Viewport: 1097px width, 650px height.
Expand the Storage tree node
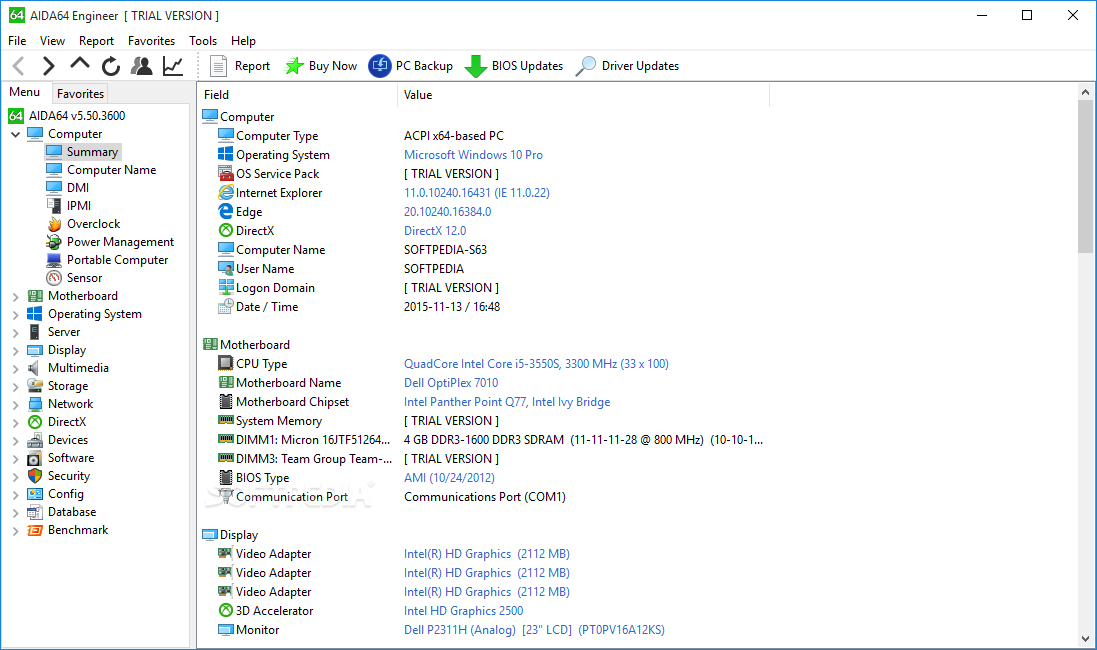coord(15,387)
